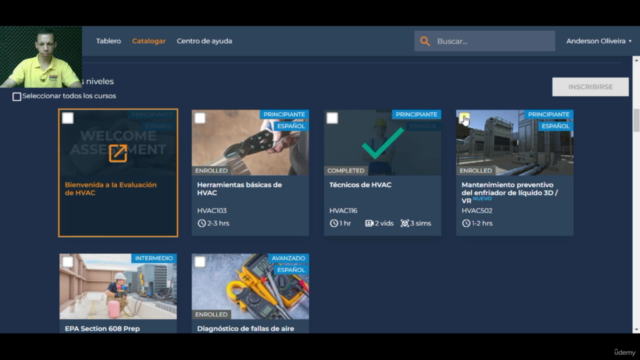
Task: Open Mantenimiento preventivo del enfriador course title
Action: pos(509,192)
